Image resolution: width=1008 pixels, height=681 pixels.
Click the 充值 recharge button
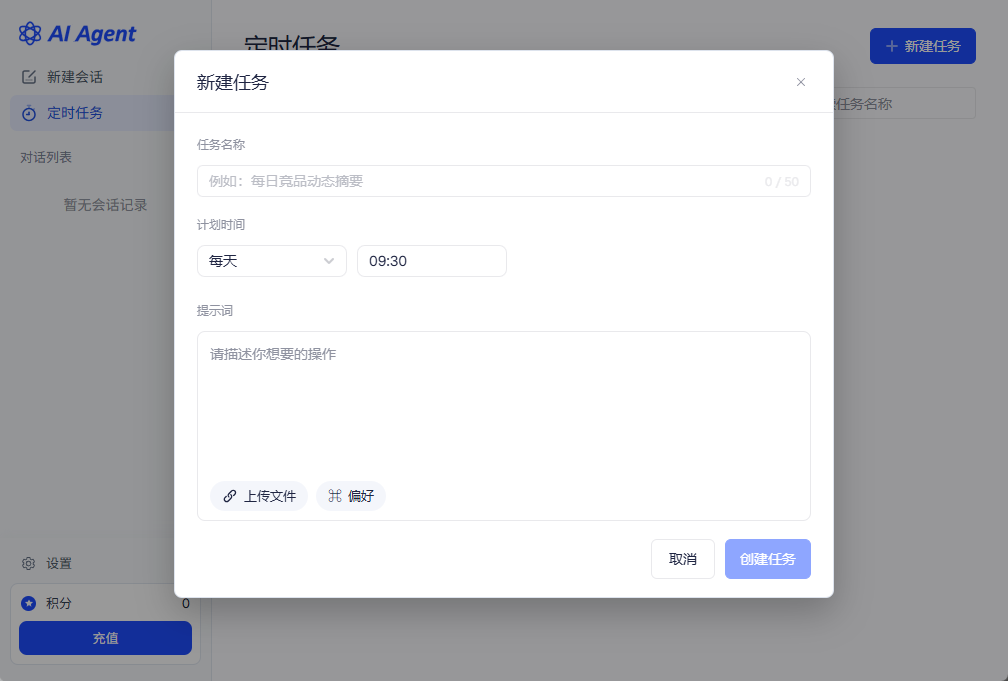pos(105,638)
